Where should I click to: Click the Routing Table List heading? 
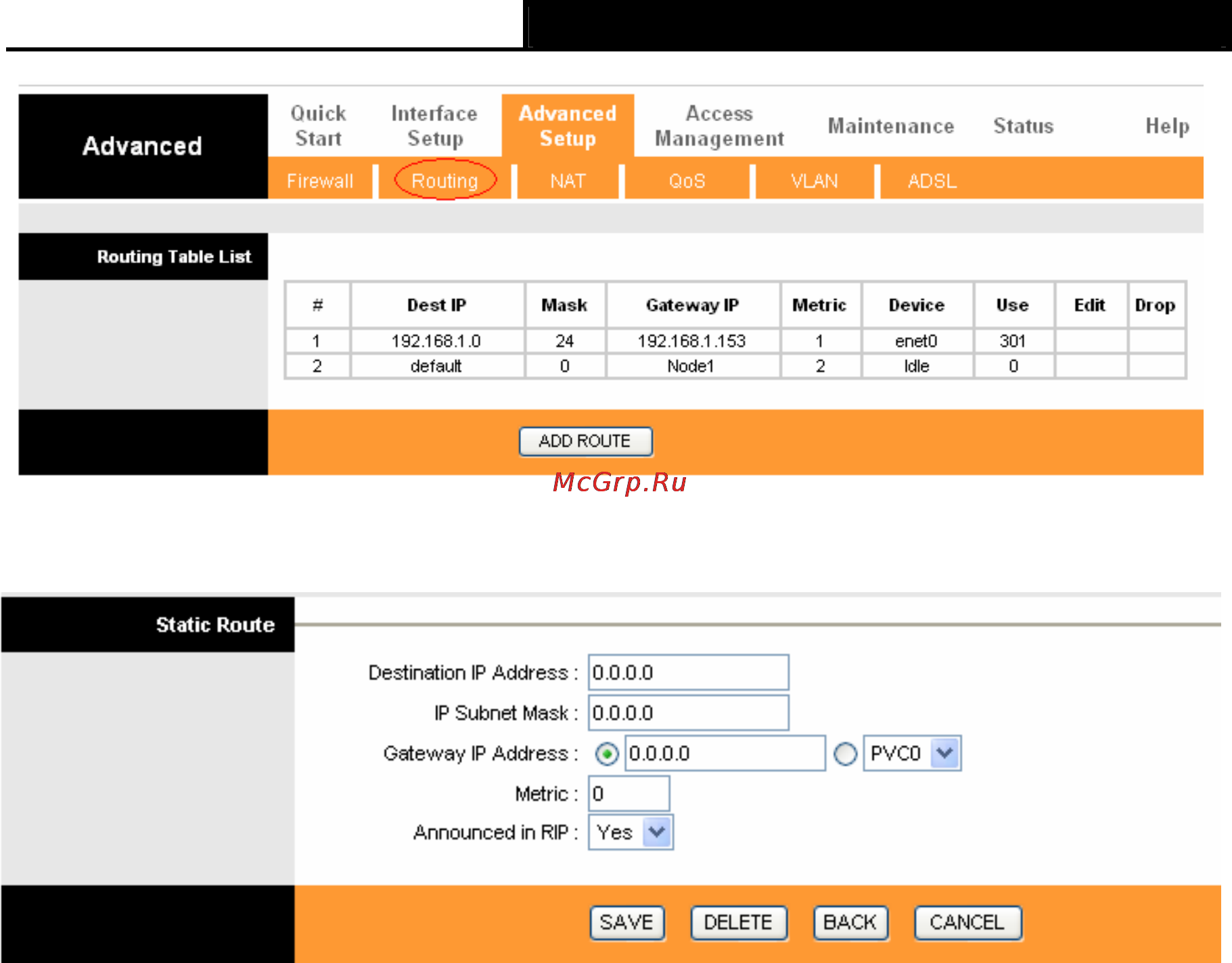coord(174,256)
